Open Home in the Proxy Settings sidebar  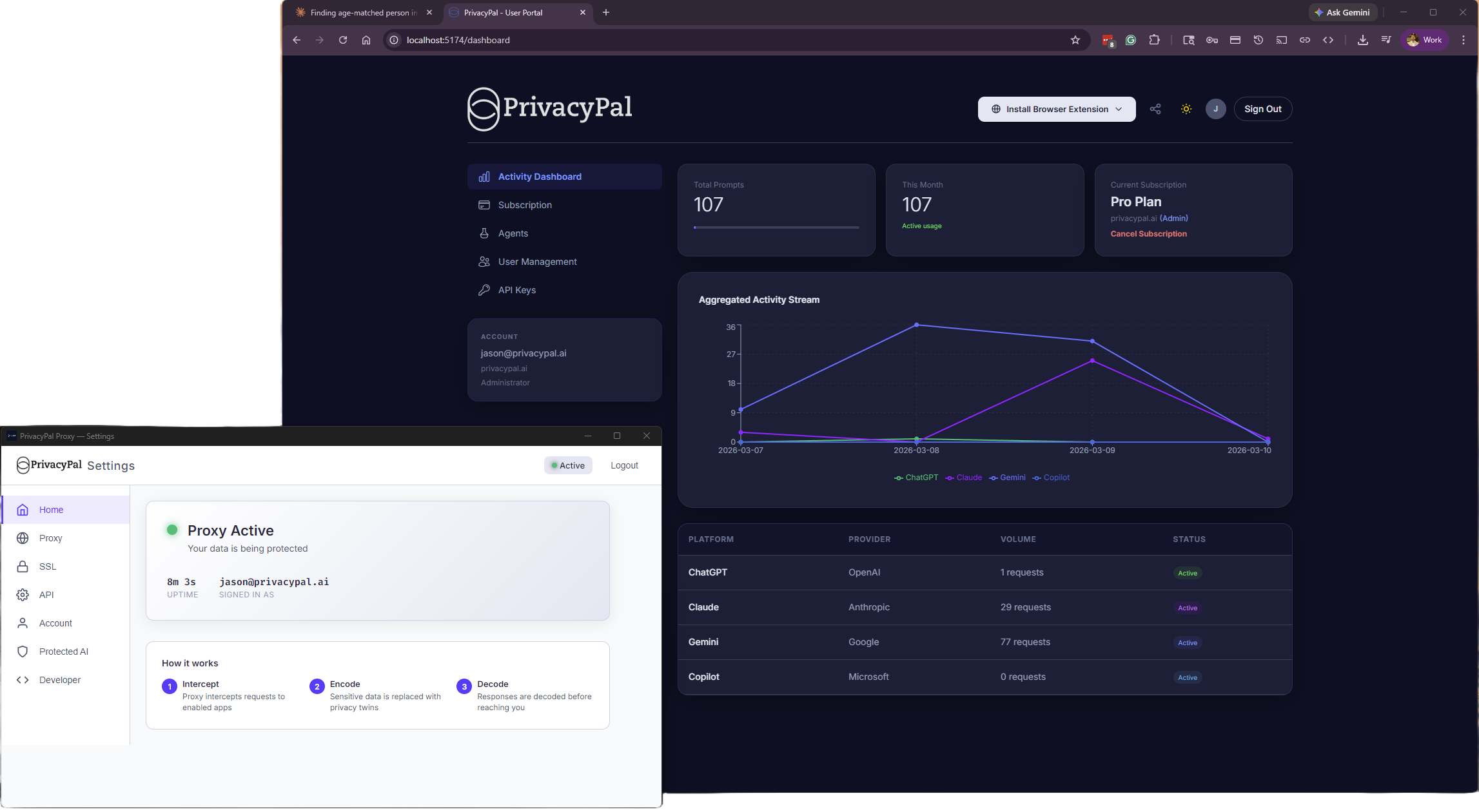pyautogui.click(x=66, y=510)
